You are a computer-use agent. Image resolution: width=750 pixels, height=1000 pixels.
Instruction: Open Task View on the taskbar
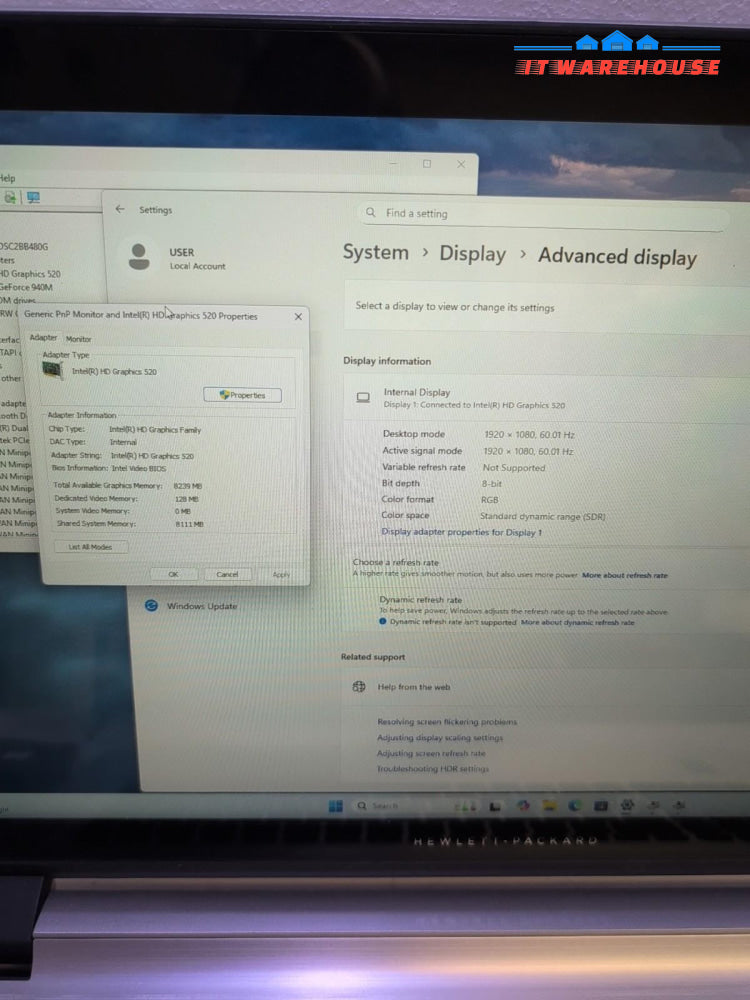tap(495, 807)
